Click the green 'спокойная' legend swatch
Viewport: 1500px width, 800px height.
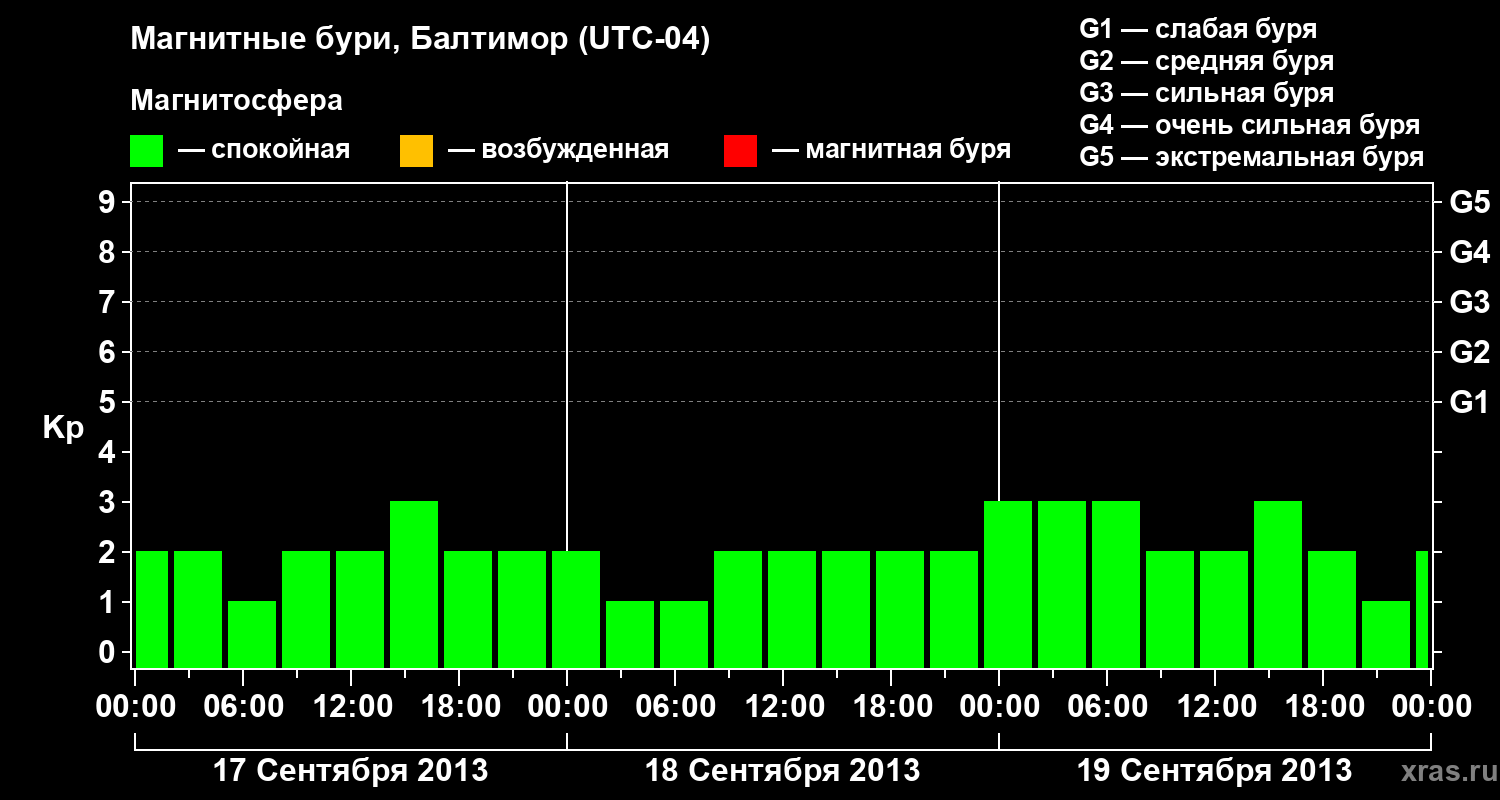(147, 151)
